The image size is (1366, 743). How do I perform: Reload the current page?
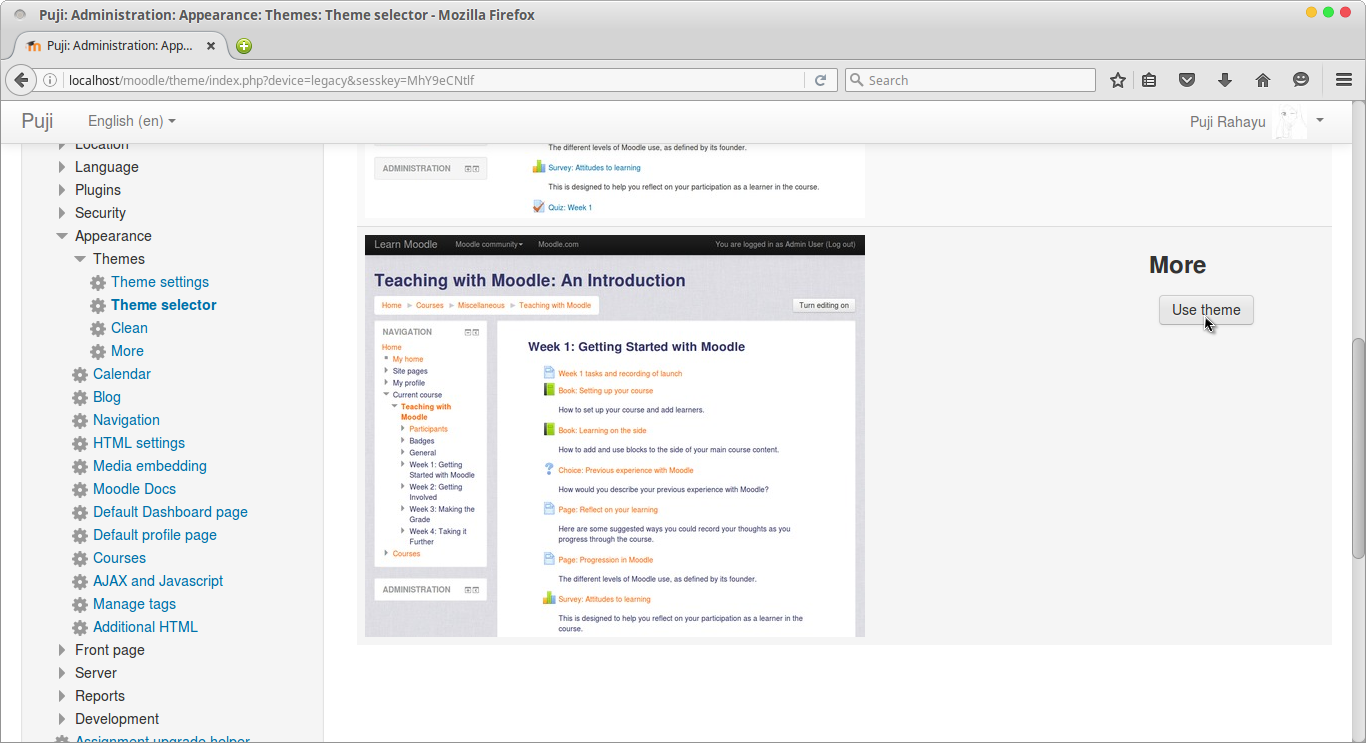(x=820, y=80)
